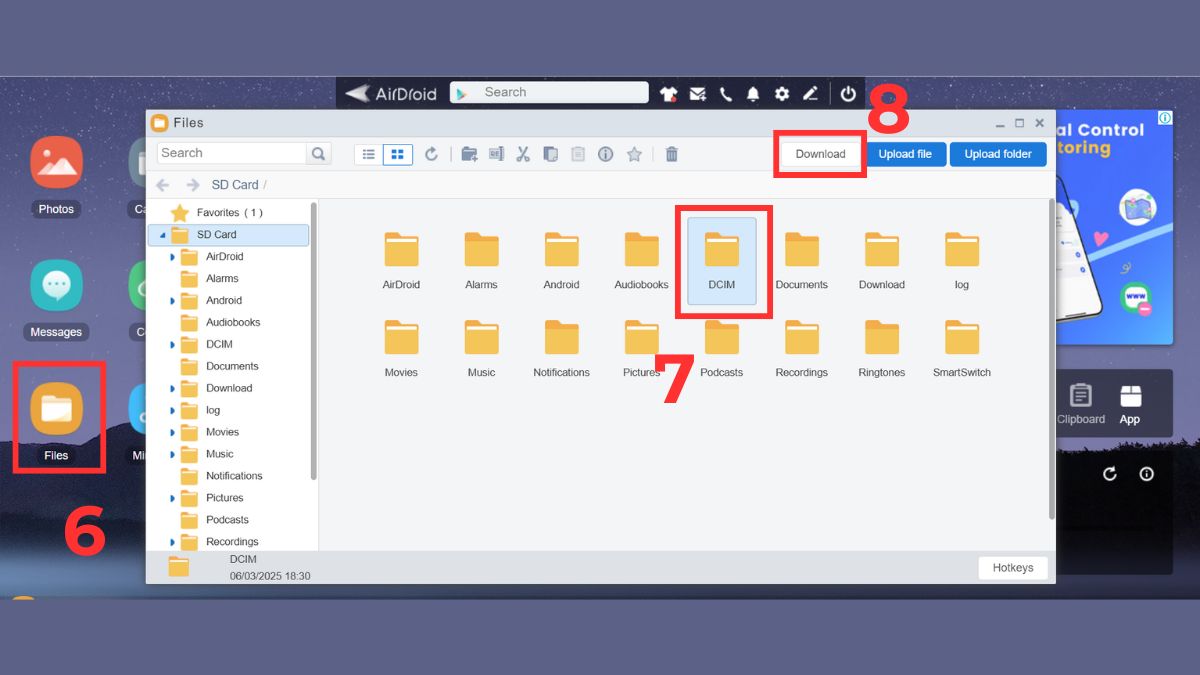
Task: Click the AirDroid top bar search box
Action: pos(549,92)
